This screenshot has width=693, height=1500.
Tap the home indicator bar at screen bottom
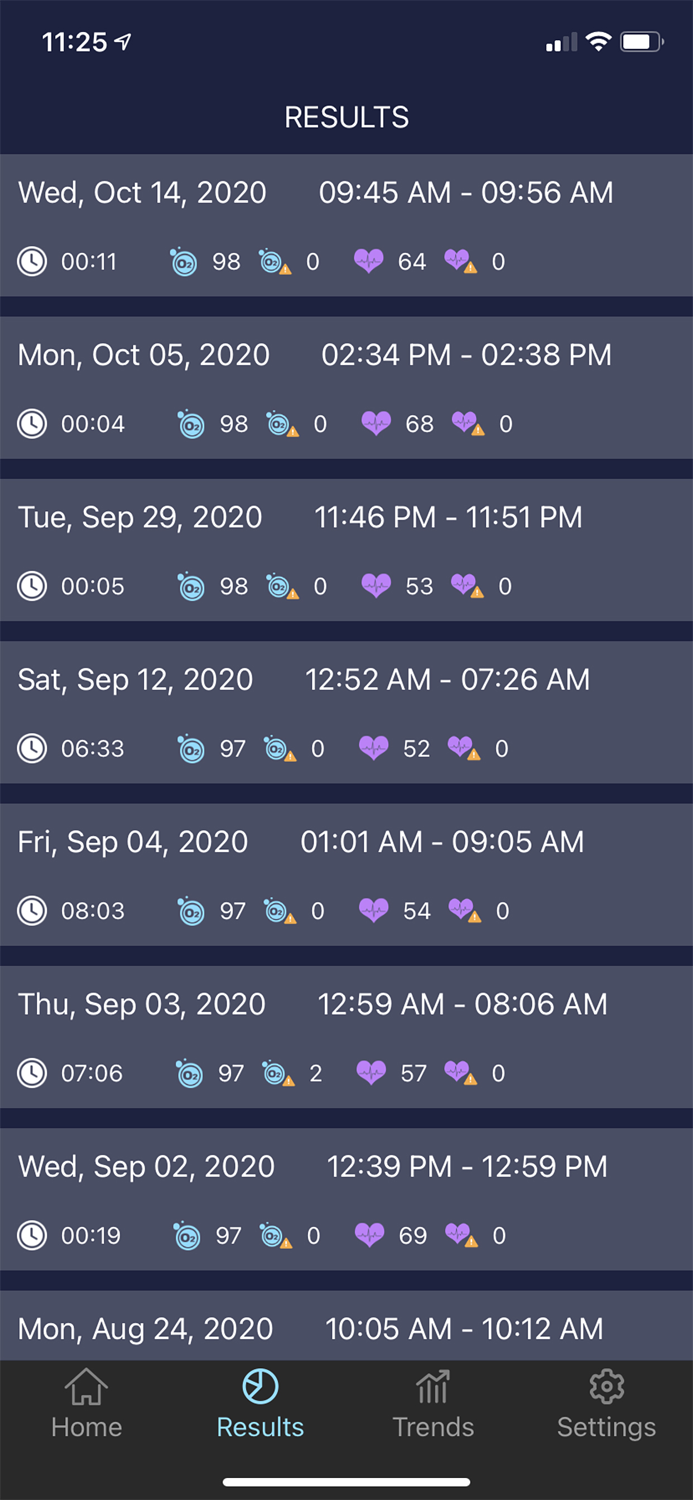click(x=346, y=1482)
